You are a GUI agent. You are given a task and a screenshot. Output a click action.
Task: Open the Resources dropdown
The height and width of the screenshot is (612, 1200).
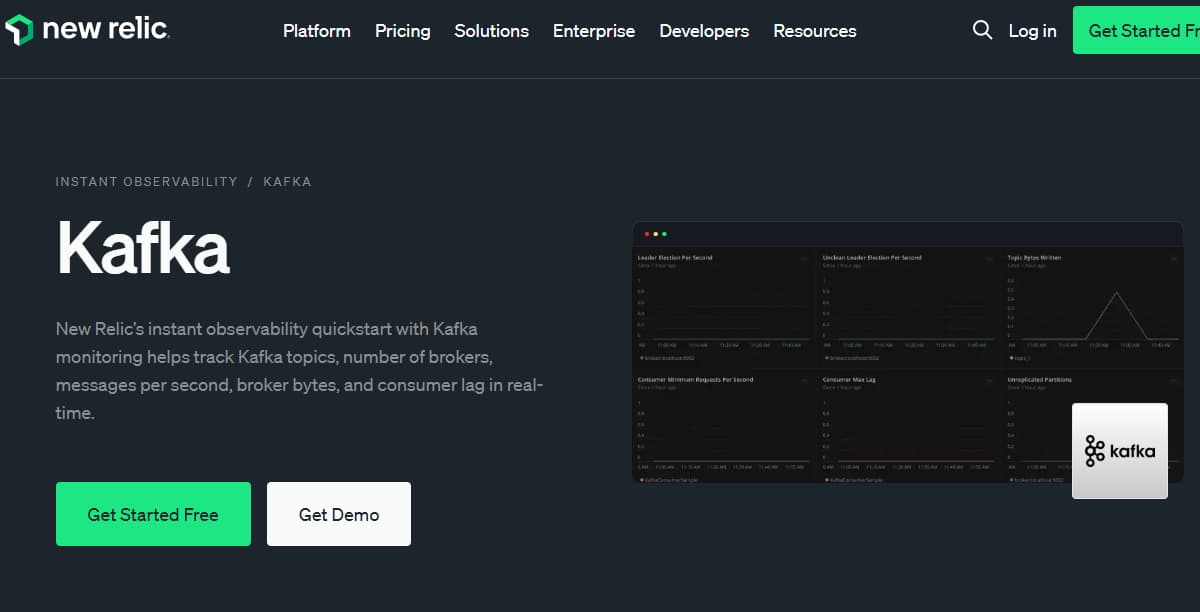(x=814, y=31)
